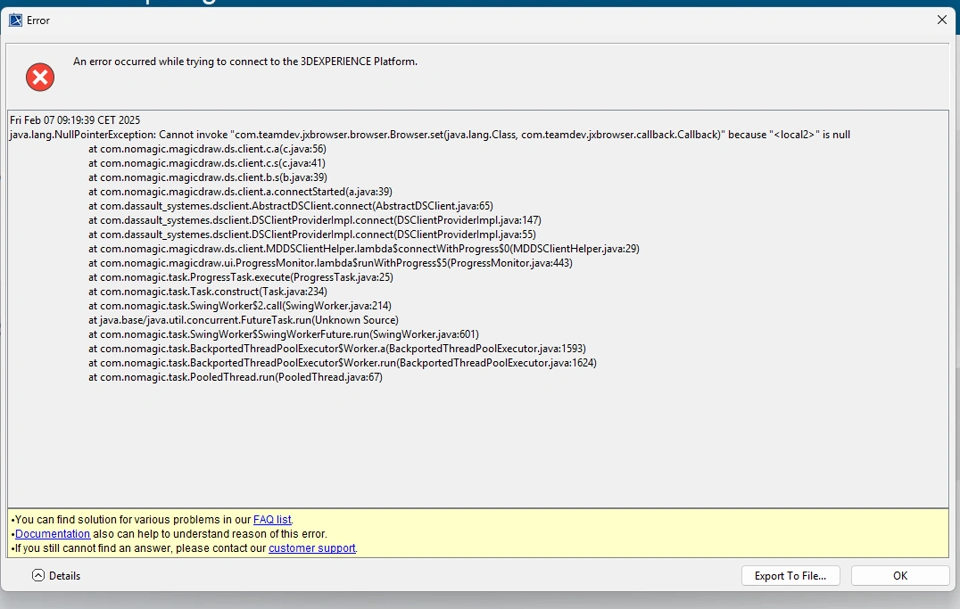Open the Documentation link
Viewport: 960px width, 609px height.
point(53,534)
